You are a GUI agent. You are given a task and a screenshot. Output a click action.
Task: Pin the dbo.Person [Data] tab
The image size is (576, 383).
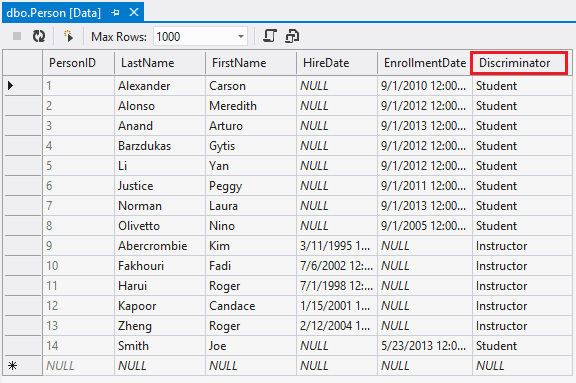click(115, 13)
